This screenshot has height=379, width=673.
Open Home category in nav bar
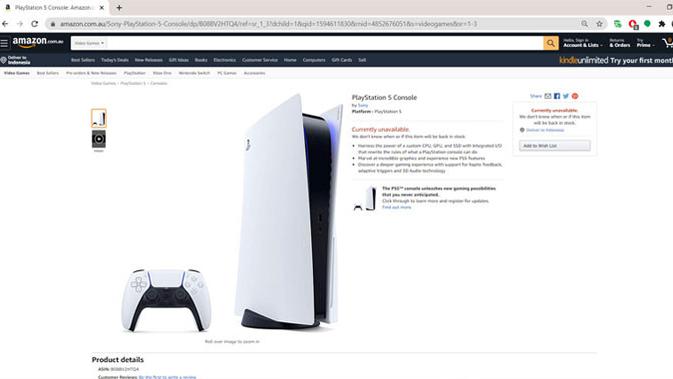point(290,60)
